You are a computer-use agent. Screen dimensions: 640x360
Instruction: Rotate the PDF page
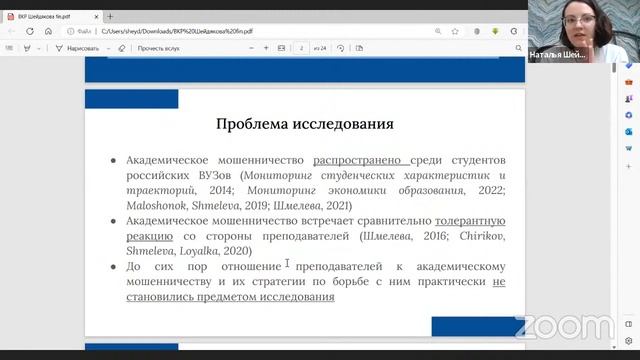pos(340,48)
